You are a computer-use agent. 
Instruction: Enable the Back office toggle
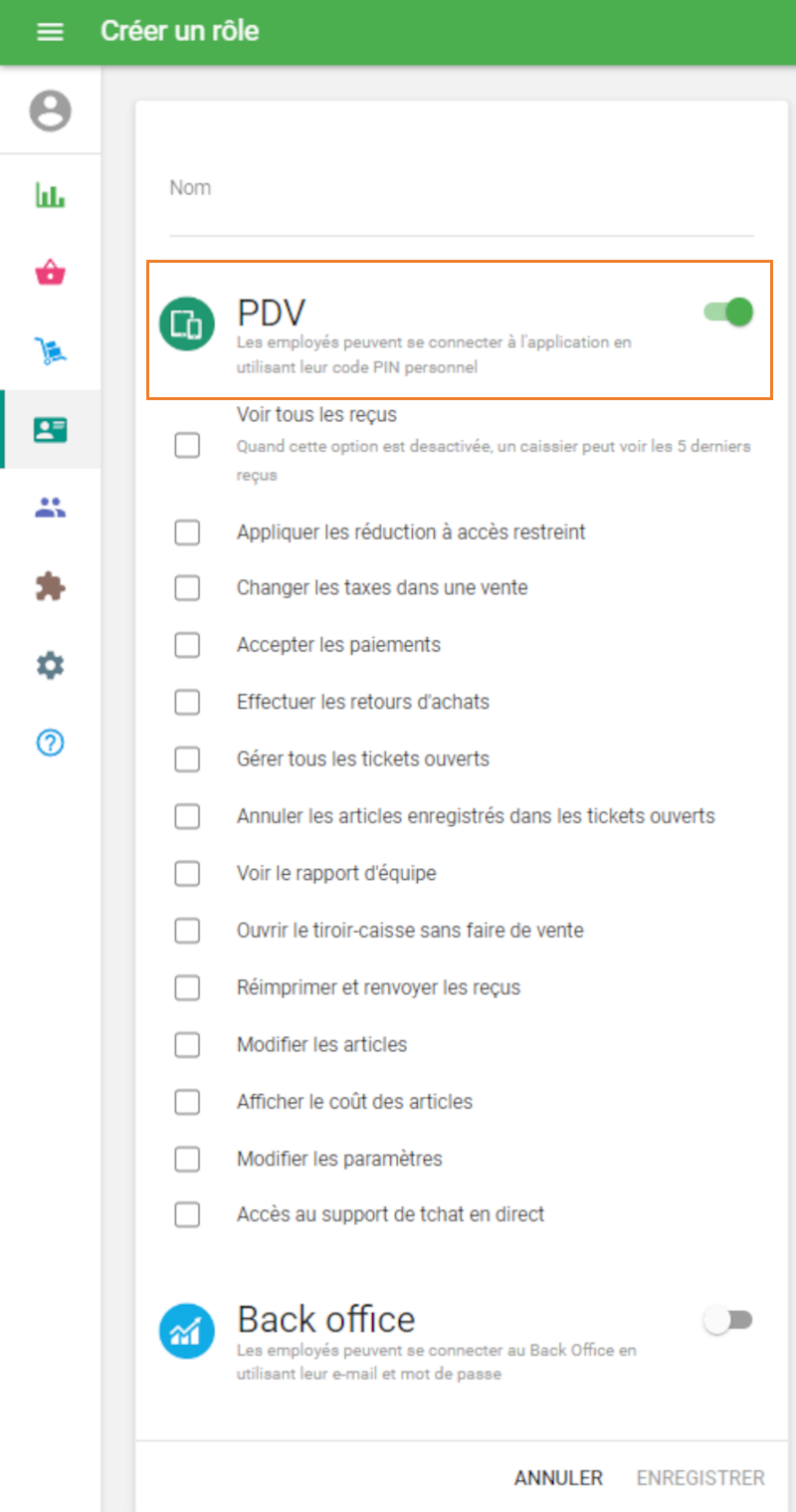(x=727, y=1321)
